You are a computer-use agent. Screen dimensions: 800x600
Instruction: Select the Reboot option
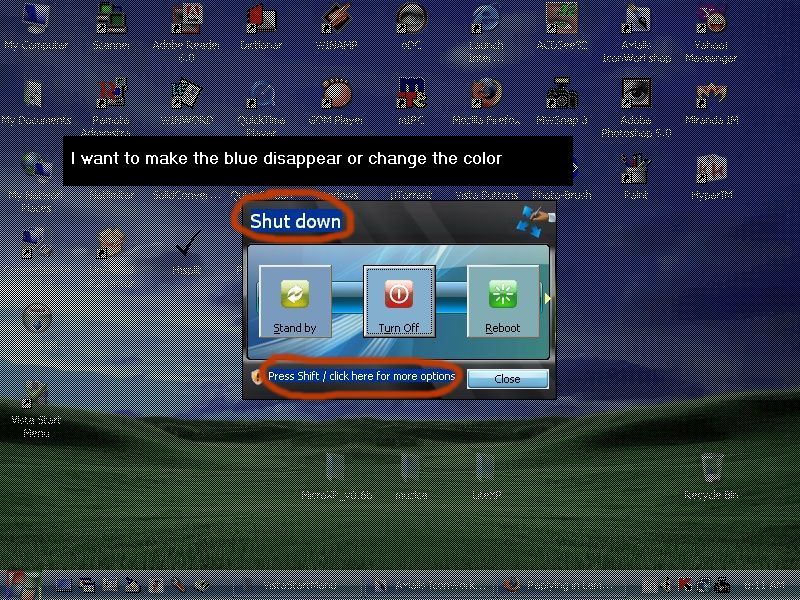(x=503, y=301)
